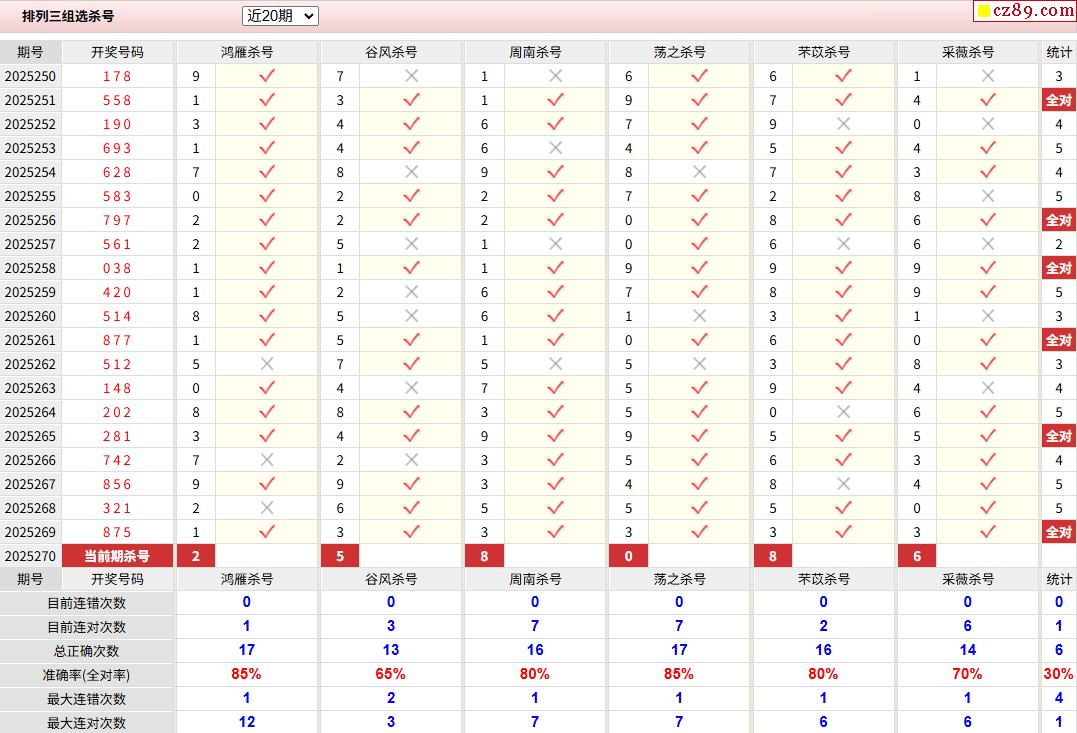The image size is (1077, 733).
Task: Click 鸿雁 current kill number 2 red box
Action: pyautogui.click(x=196, y=556)
